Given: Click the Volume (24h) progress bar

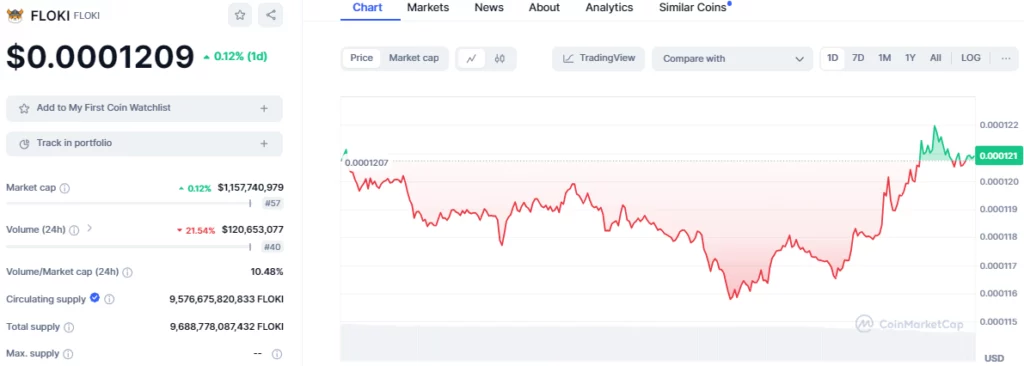Looking at the screenshot, I should pos(129,247).
